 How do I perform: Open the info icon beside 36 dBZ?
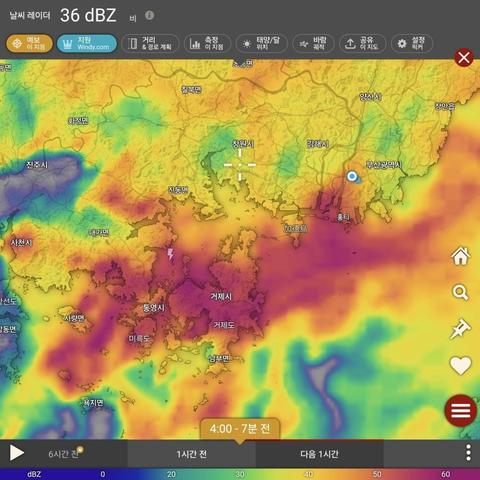pyautogui.click(x=150, y=15)
